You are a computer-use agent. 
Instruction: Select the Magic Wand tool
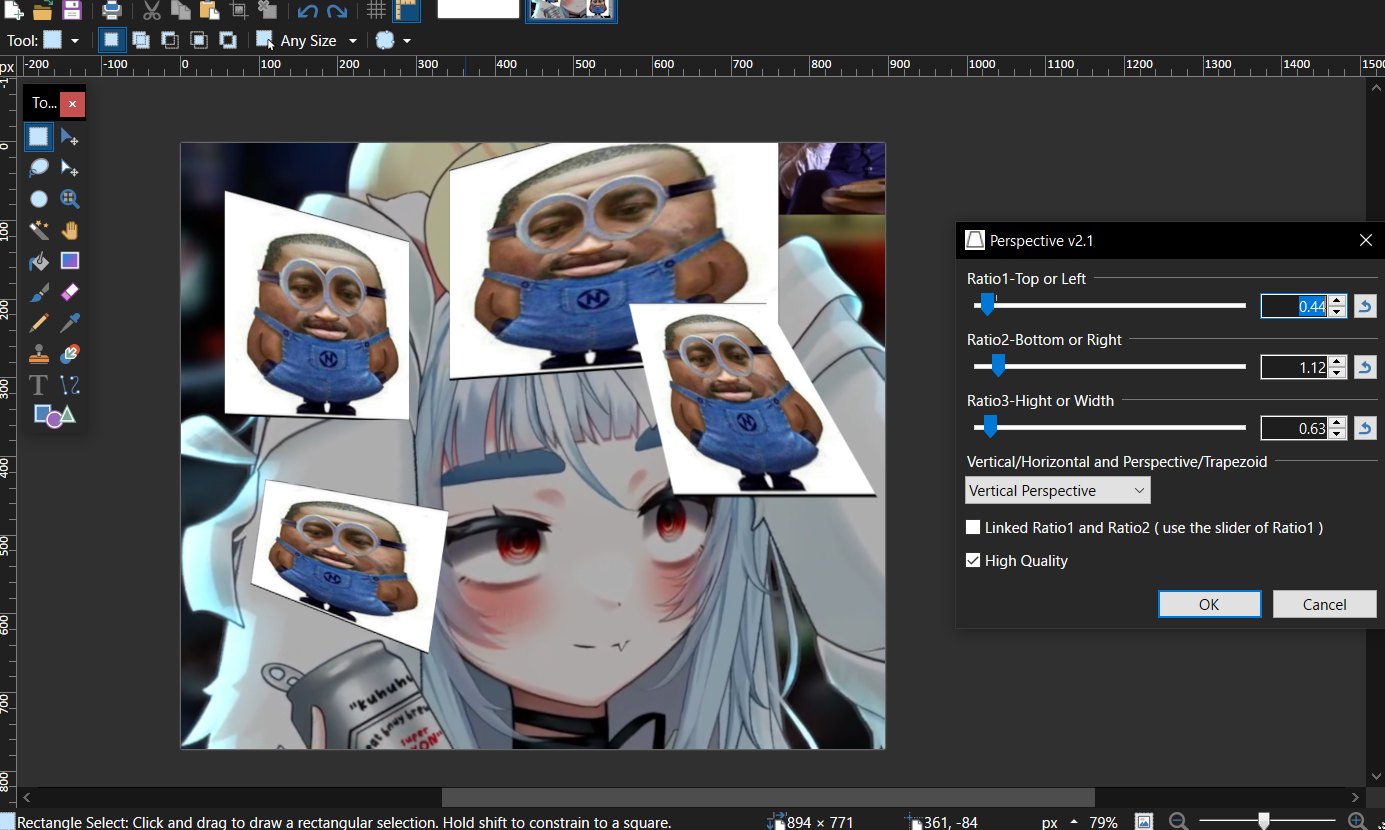(39, 230)
